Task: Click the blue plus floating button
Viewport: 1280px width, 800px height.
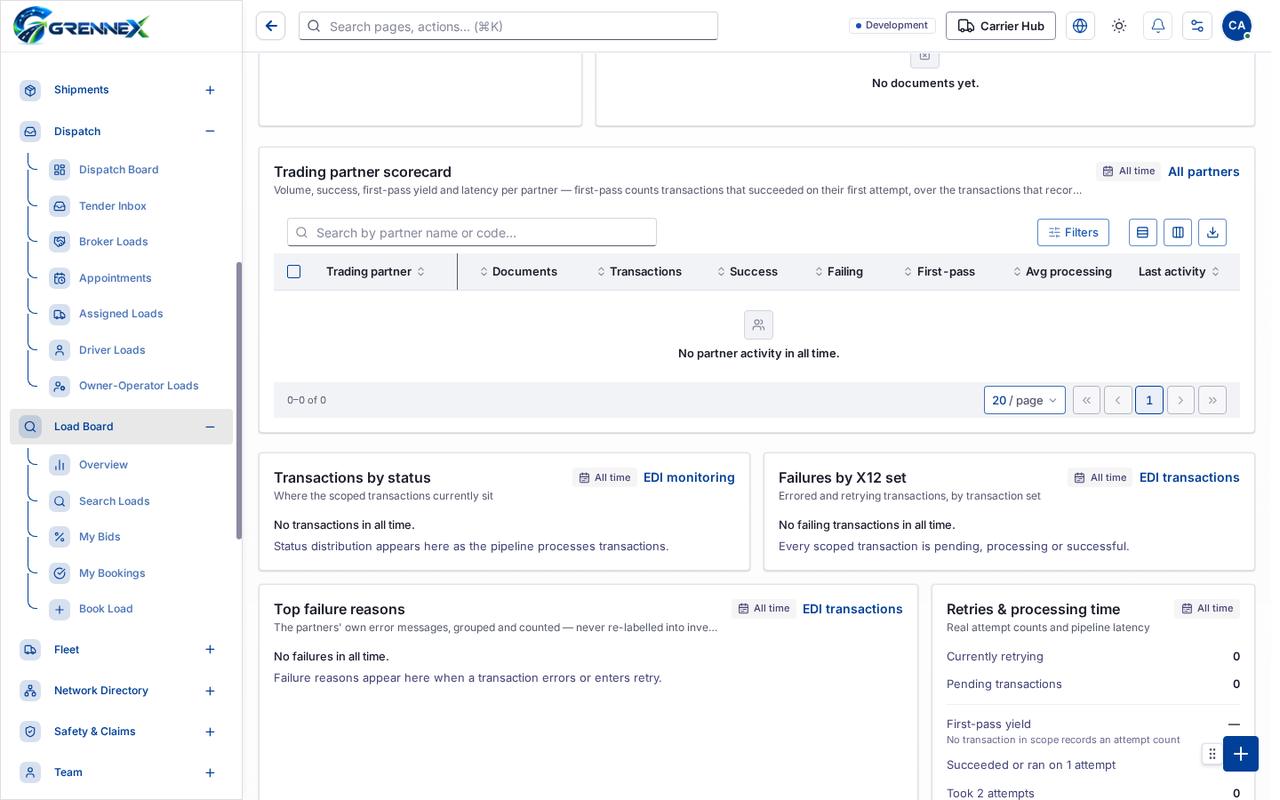Action: [1240, 753]
